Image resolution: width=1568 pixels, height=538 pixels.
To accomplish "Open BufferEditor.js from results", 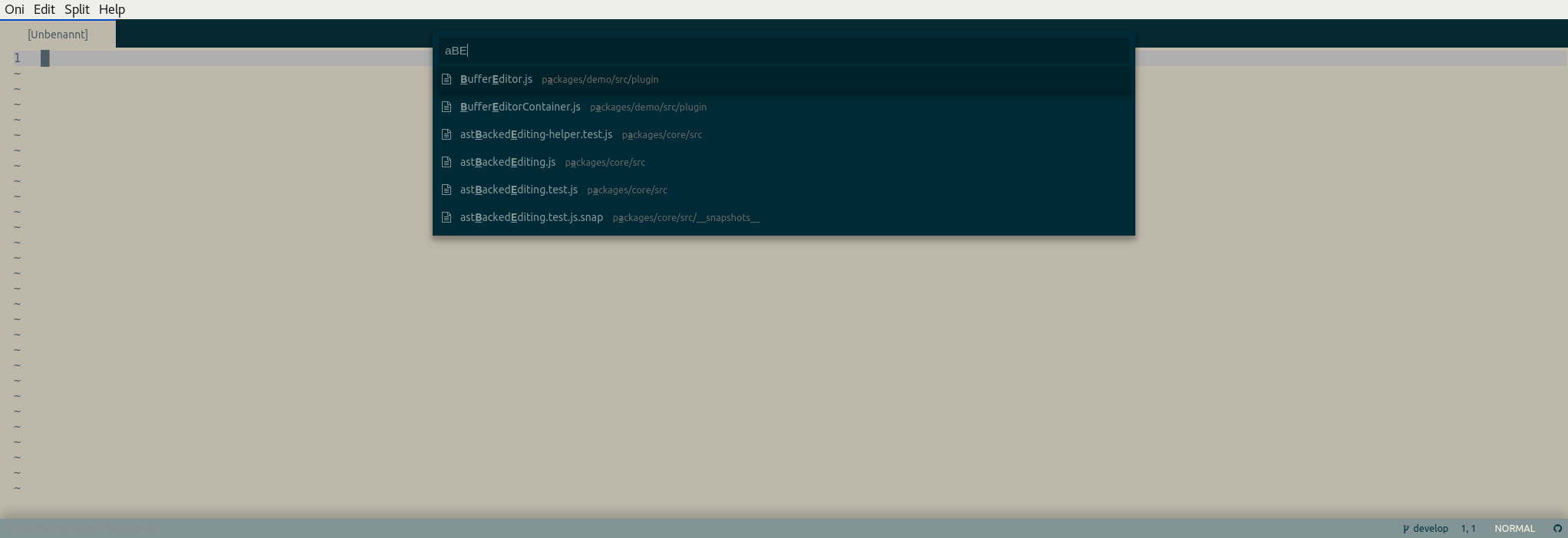I will 783,79.
